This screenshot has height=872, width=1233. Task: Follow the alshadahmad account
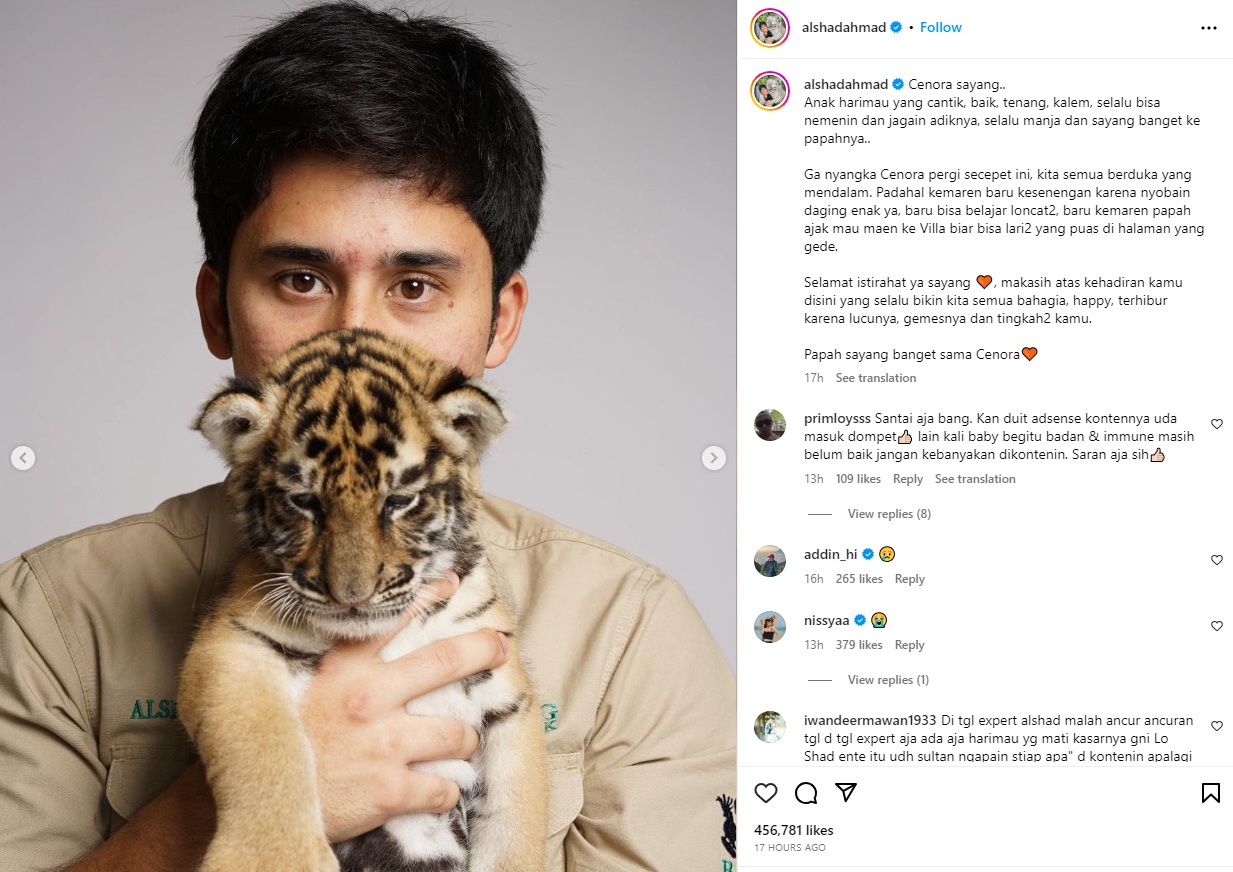click(x=940, y=28)
